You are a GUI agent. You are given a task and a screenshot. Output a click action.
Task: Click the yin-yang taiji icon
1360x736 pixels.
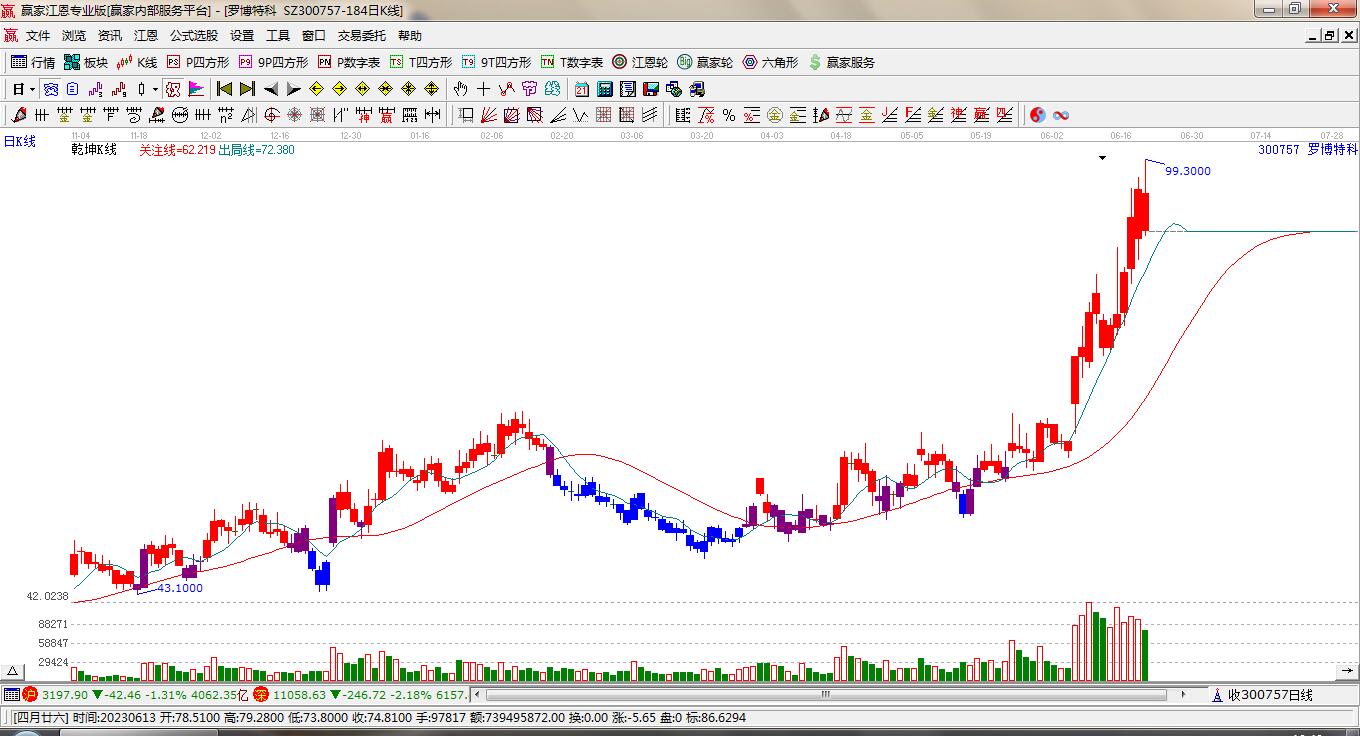click(1037, 115)
